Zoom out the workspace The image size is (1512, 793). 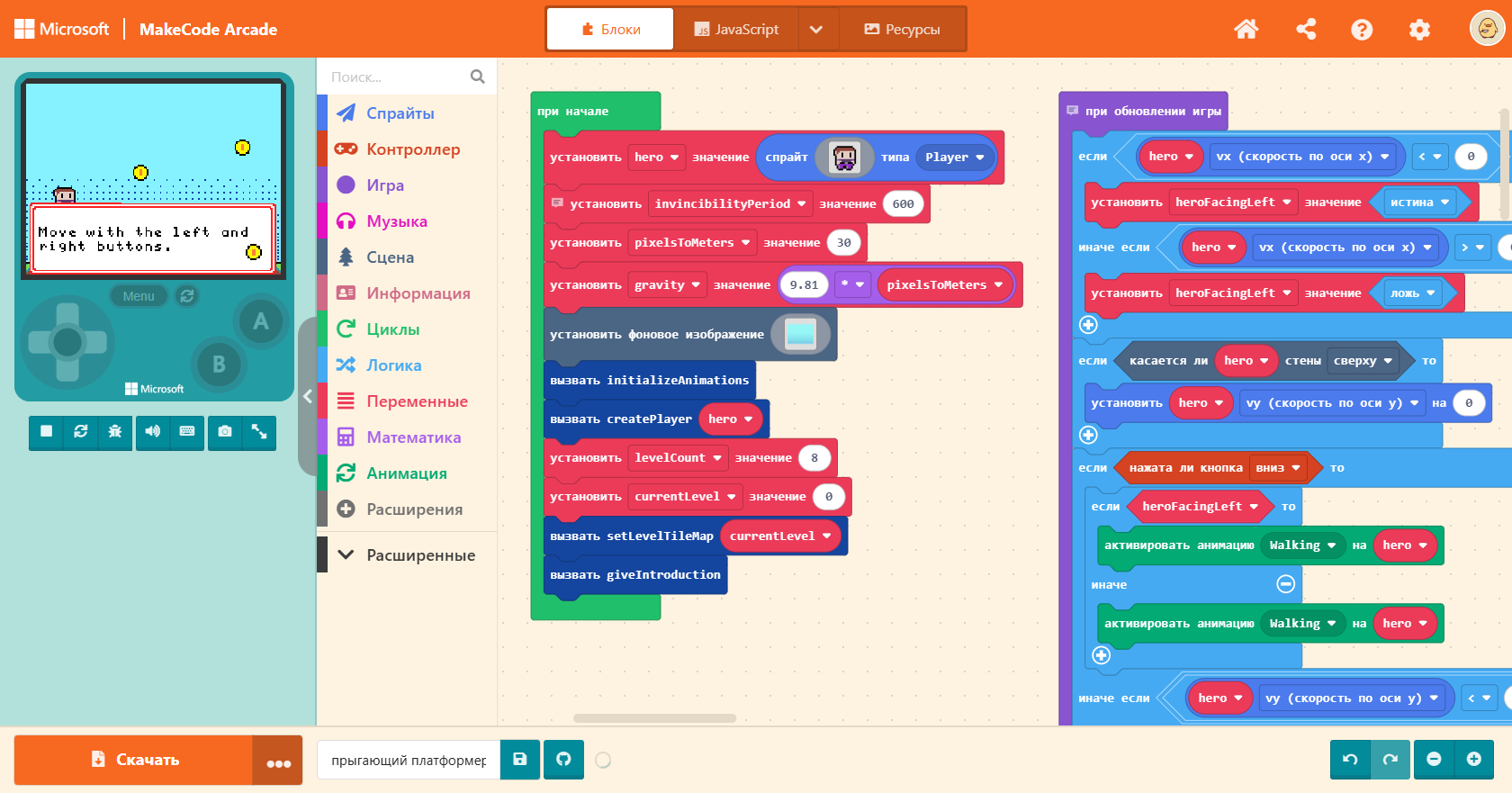(x=1434, y=760)
